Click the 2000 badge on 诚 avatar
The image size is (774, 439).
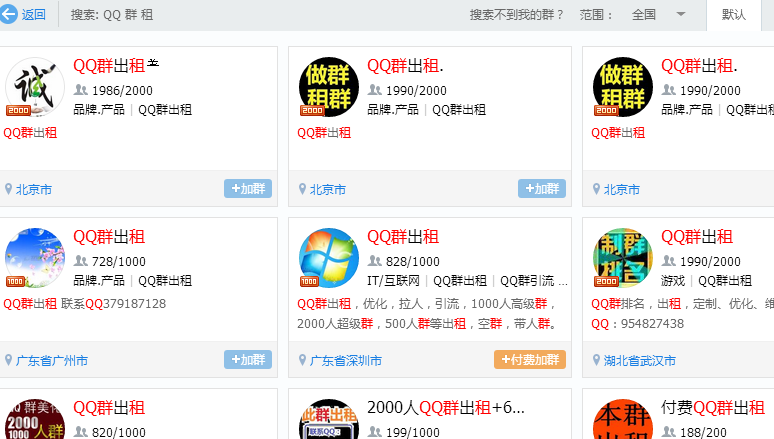coord(18,110)
